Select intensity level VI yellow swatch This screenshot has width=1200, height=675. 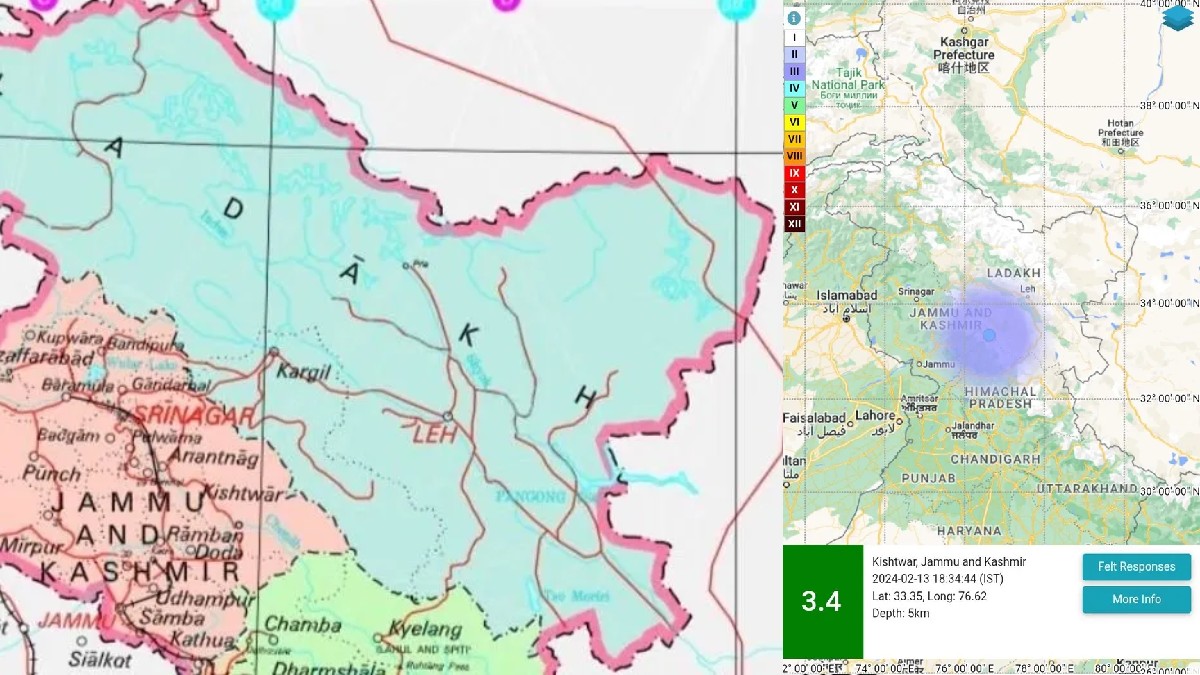(x=794, y=122)
